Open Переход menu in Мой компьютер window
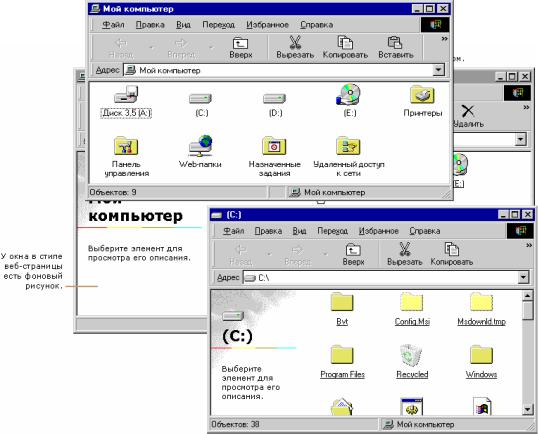Image resolution: width=538 pixels, height=434 pixels. 218,25
